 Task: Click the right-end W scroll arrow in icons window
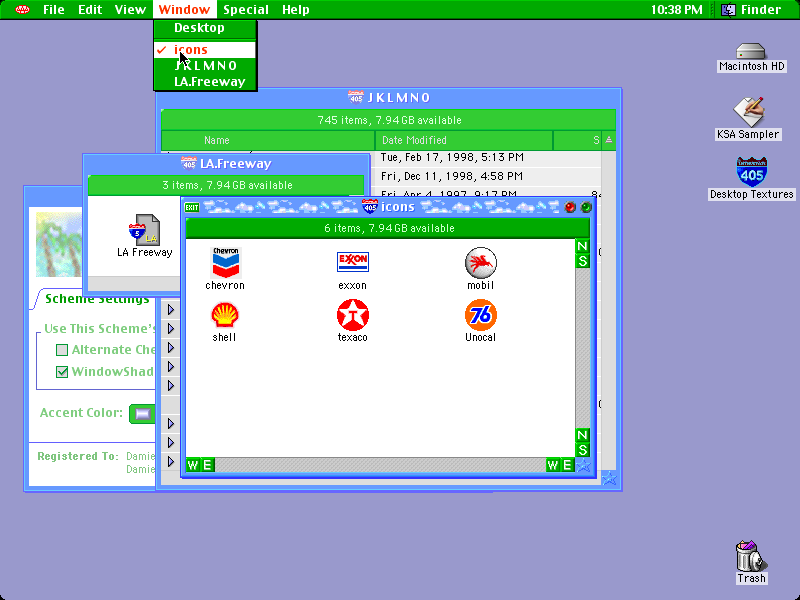click(x=553, y=465)
